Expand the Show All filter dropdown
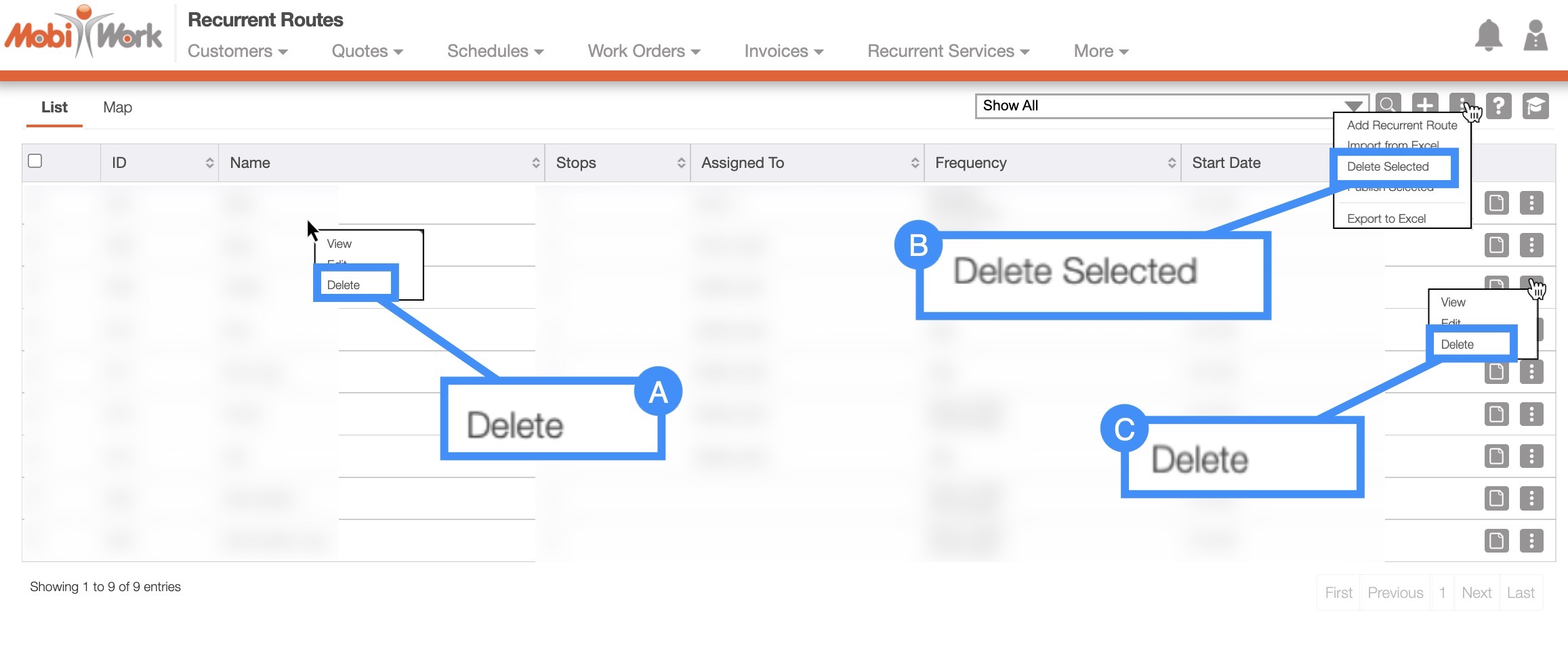Screen dimensions: 1568x646 click(x=1171, y=106)
